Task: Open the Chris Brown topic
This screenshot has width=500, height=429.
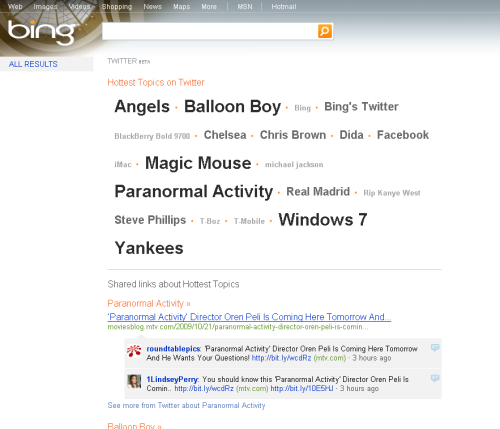Action: (x=293, y=135)
